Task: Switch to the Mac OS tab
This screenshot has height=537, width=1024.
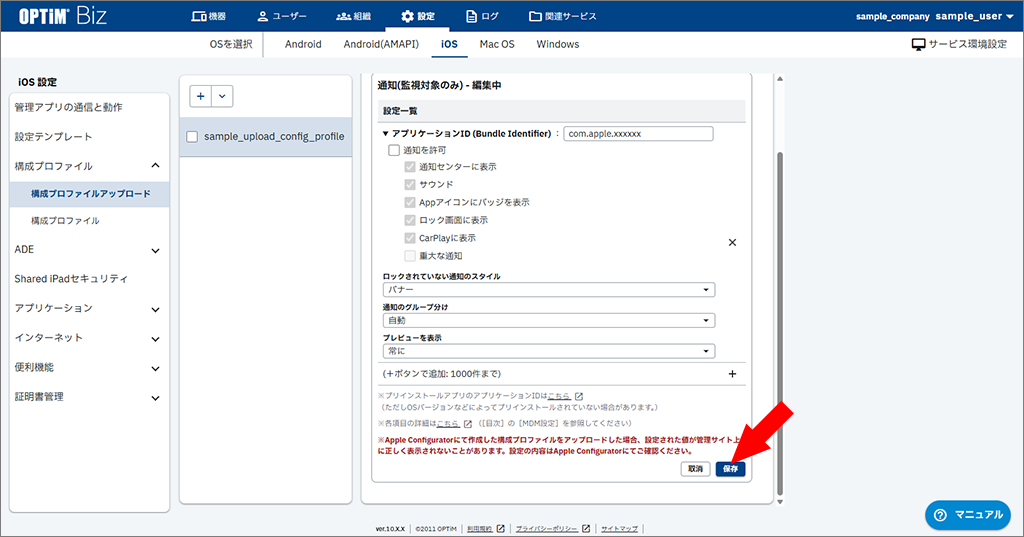Action: coord(496,45)
